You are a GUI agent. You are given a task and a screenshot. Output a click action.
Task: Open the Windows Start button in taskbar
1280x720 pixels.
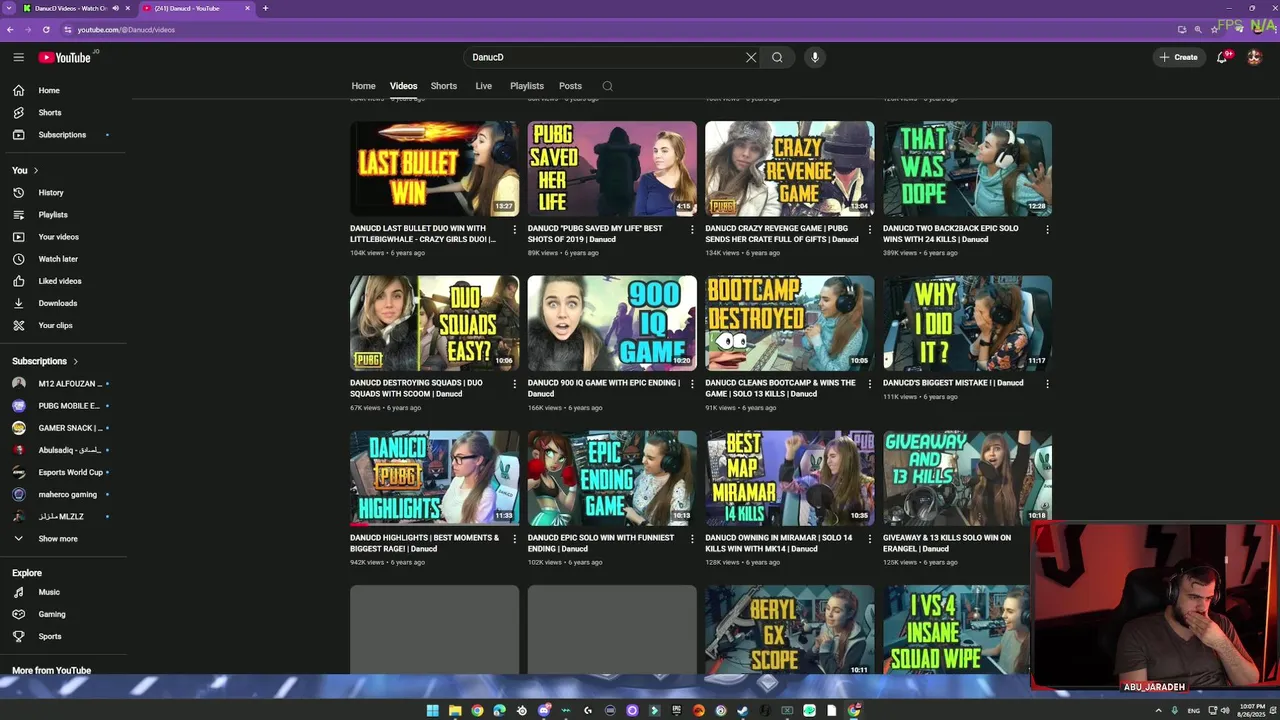432,711
